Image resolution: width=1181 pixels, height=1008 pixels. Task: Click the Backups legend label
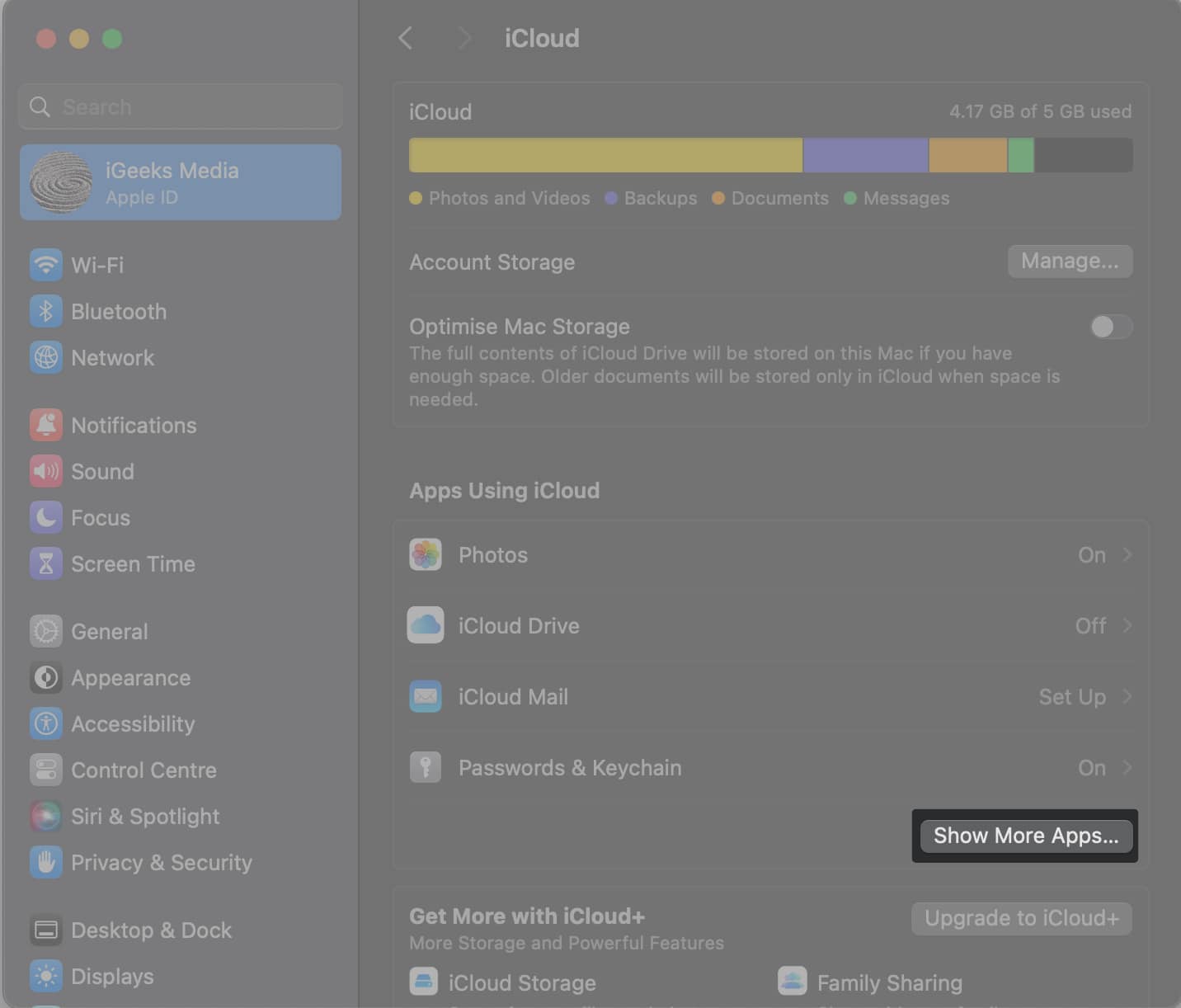(661, 198)
